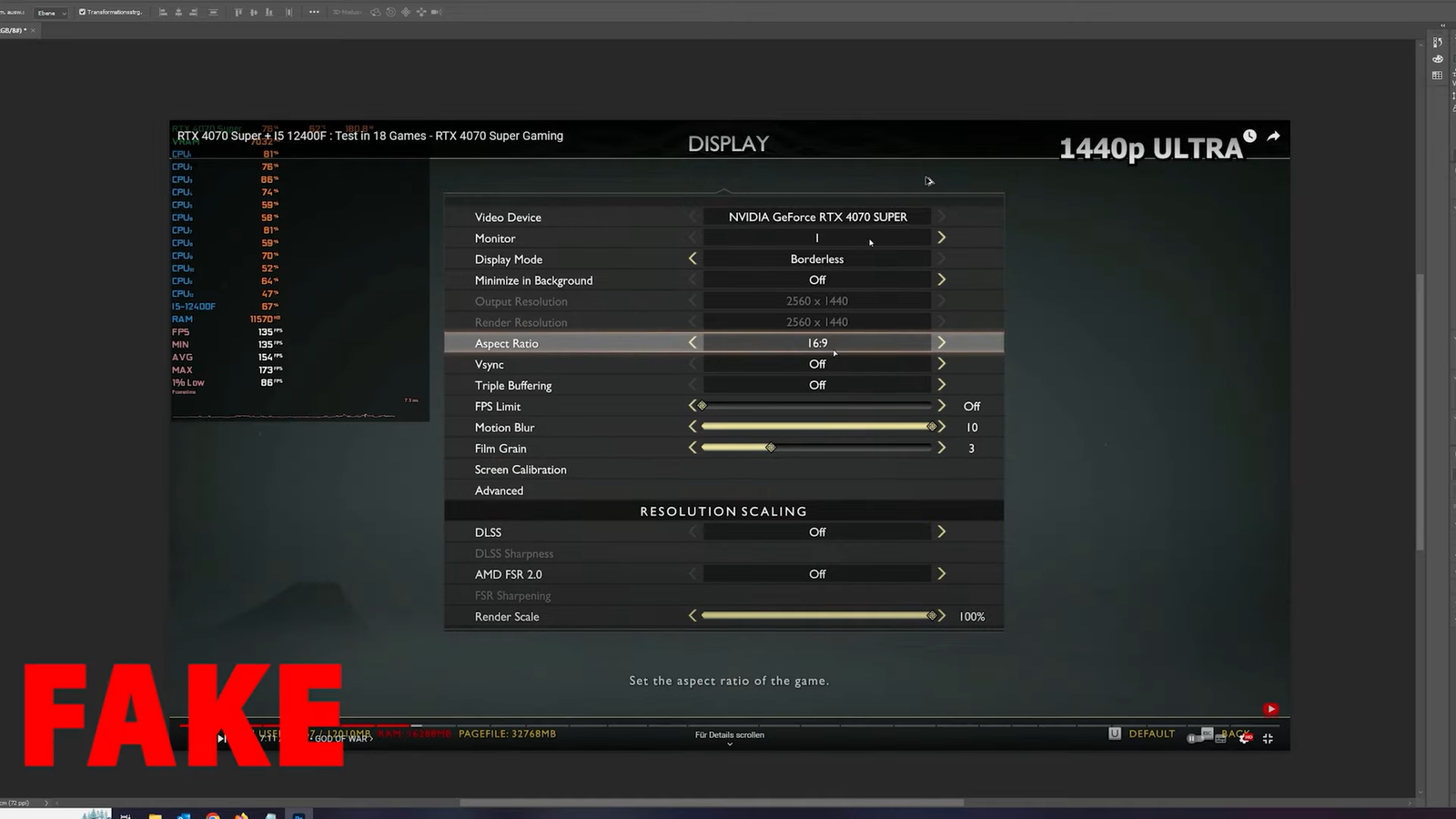Image resolution: width=1456 pixels, height=819 pixels.
Task: Collapse the right panel dock double-arrow
Action: (1443, 25)
